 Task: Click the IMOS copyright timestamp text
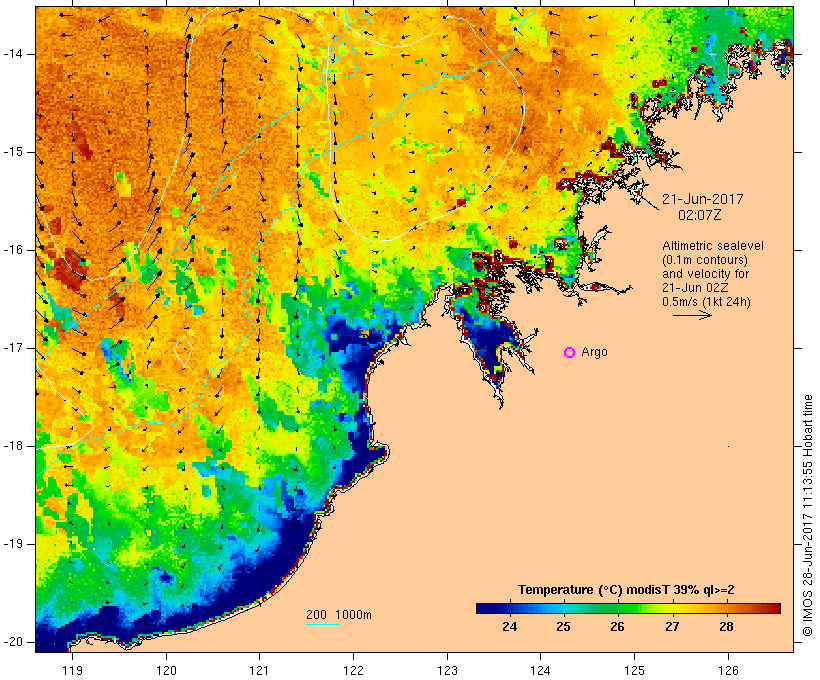click(x=808, y=515)
